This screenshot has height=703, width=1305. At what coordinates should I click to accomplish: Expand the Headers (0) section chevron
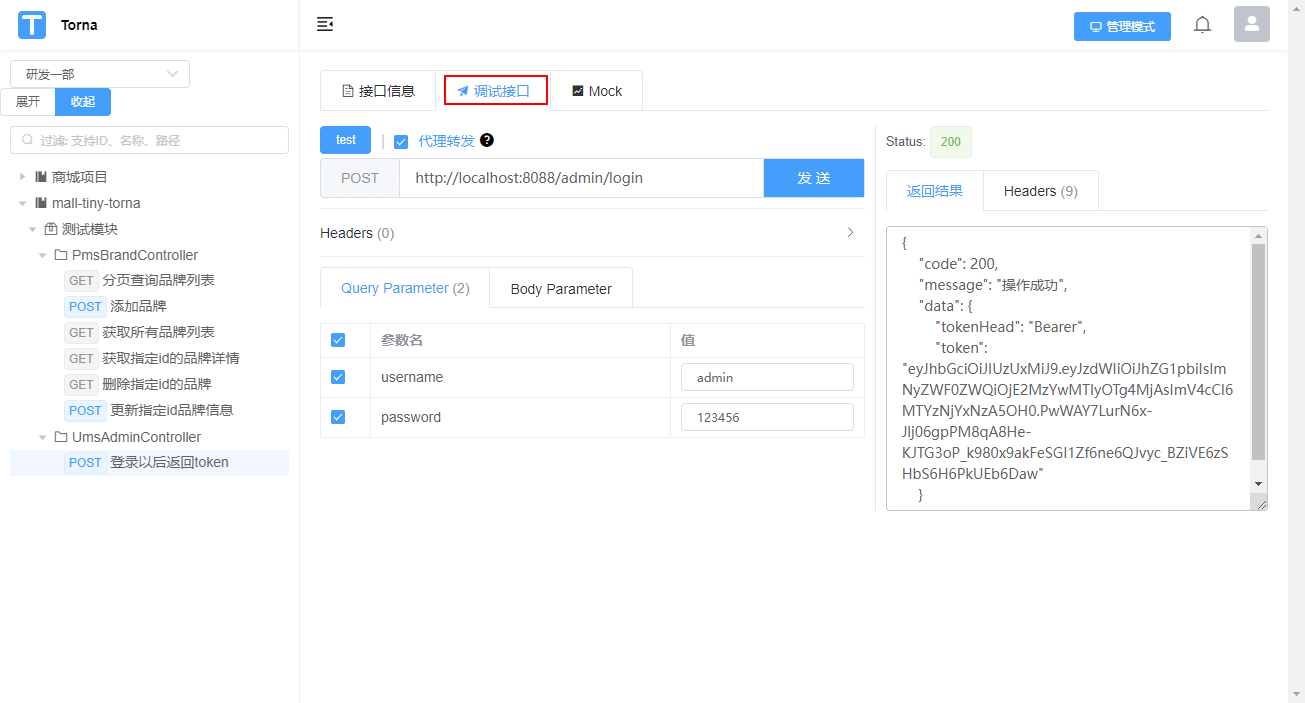coord(851,232)
